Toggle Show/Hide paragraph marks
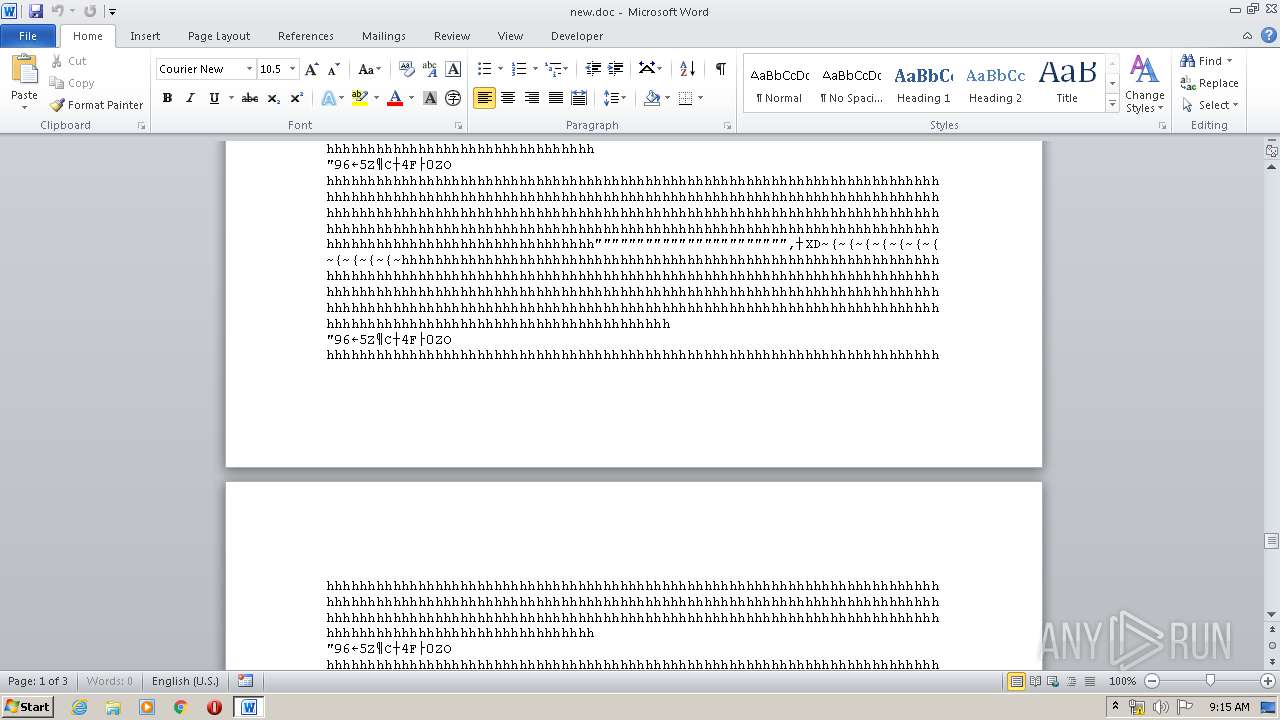1280x720 pixels. (720, 69)
